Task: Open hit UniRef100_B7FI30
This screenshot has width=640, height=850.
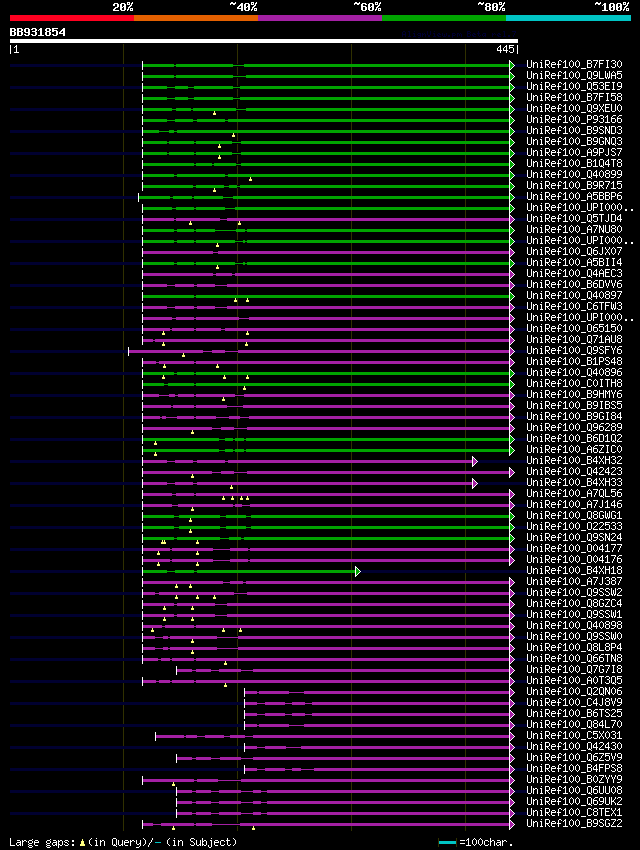Action: (574, 64)
